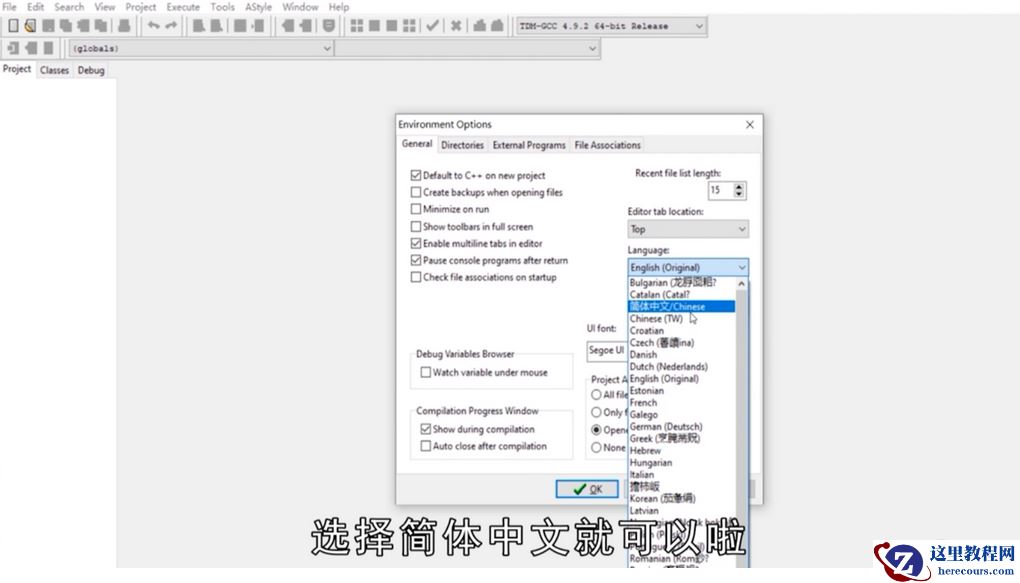Confirm the dialog with the OK button
The image size is (1020, 583).
pyautogui.click(x=587, y=489)
